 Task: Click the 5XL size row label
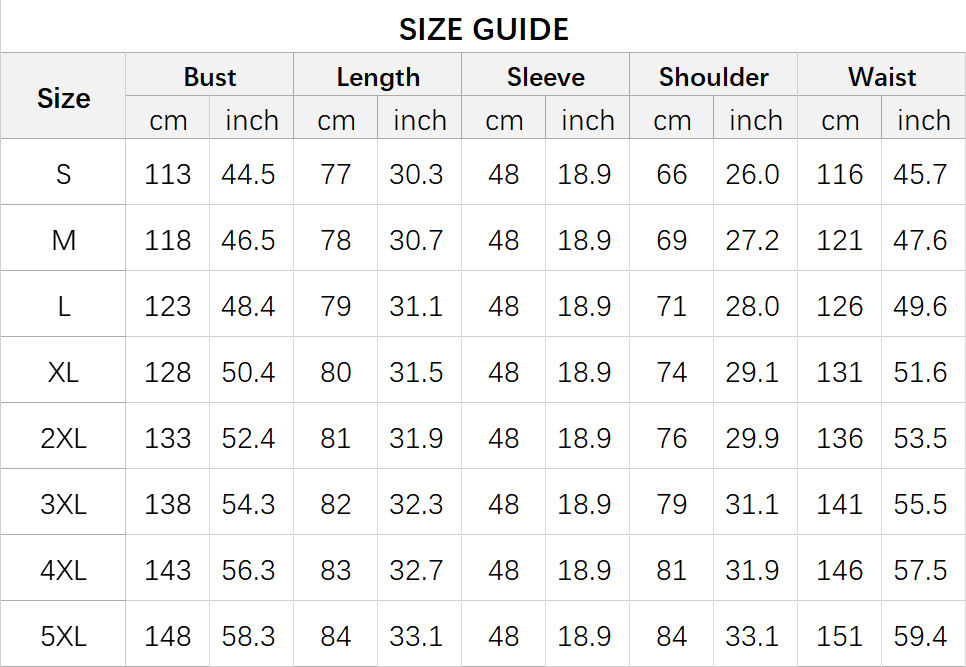63,636
